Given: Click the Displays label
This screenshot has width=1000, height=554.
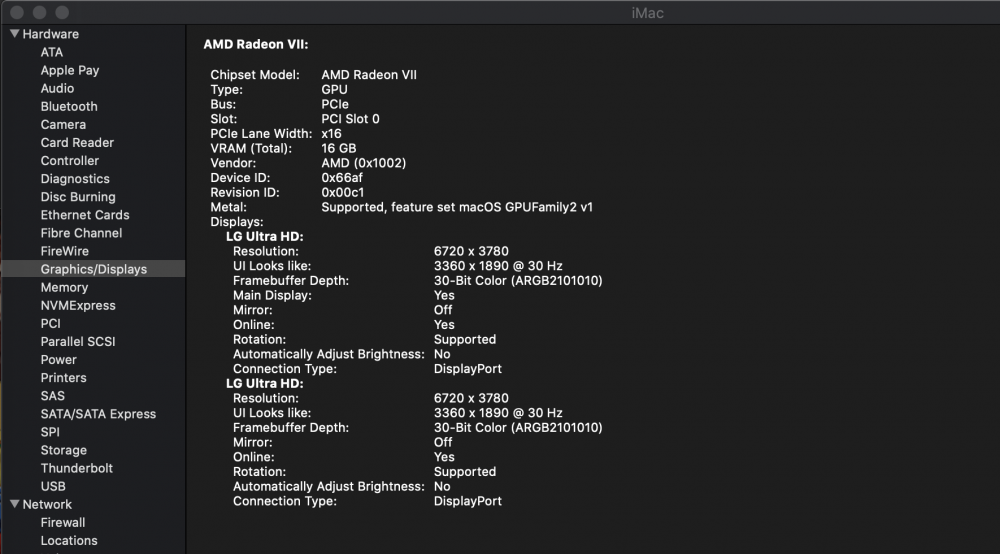Looking at the screenshot, I should [x=237, y=221].
